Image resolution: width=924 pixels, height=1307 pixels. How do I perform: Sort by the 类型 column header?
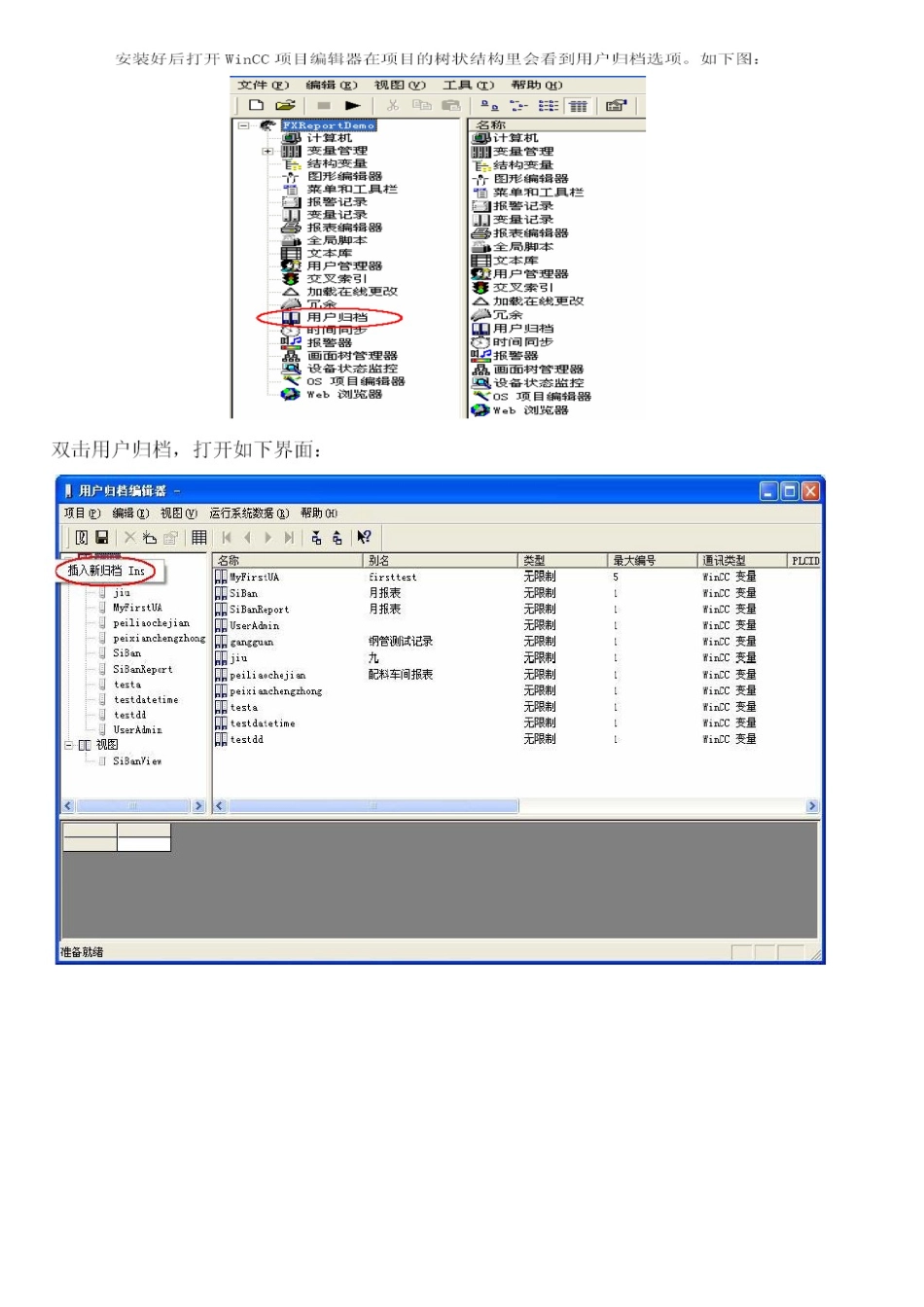tap(563, 560)
